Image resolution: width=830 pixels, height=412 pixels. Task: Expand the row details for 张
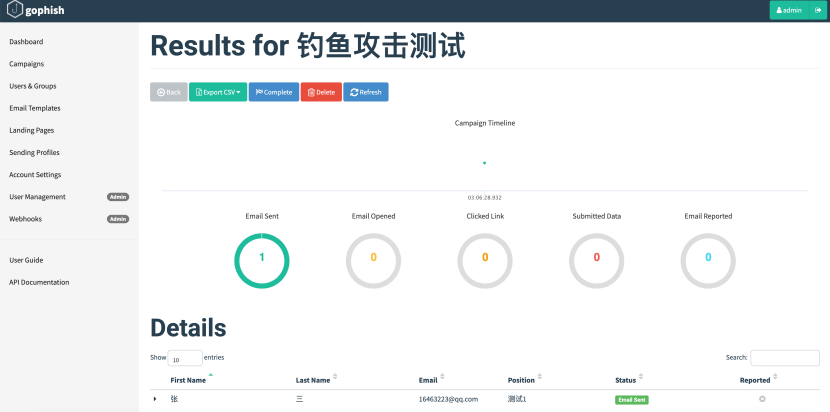(155, 399)
